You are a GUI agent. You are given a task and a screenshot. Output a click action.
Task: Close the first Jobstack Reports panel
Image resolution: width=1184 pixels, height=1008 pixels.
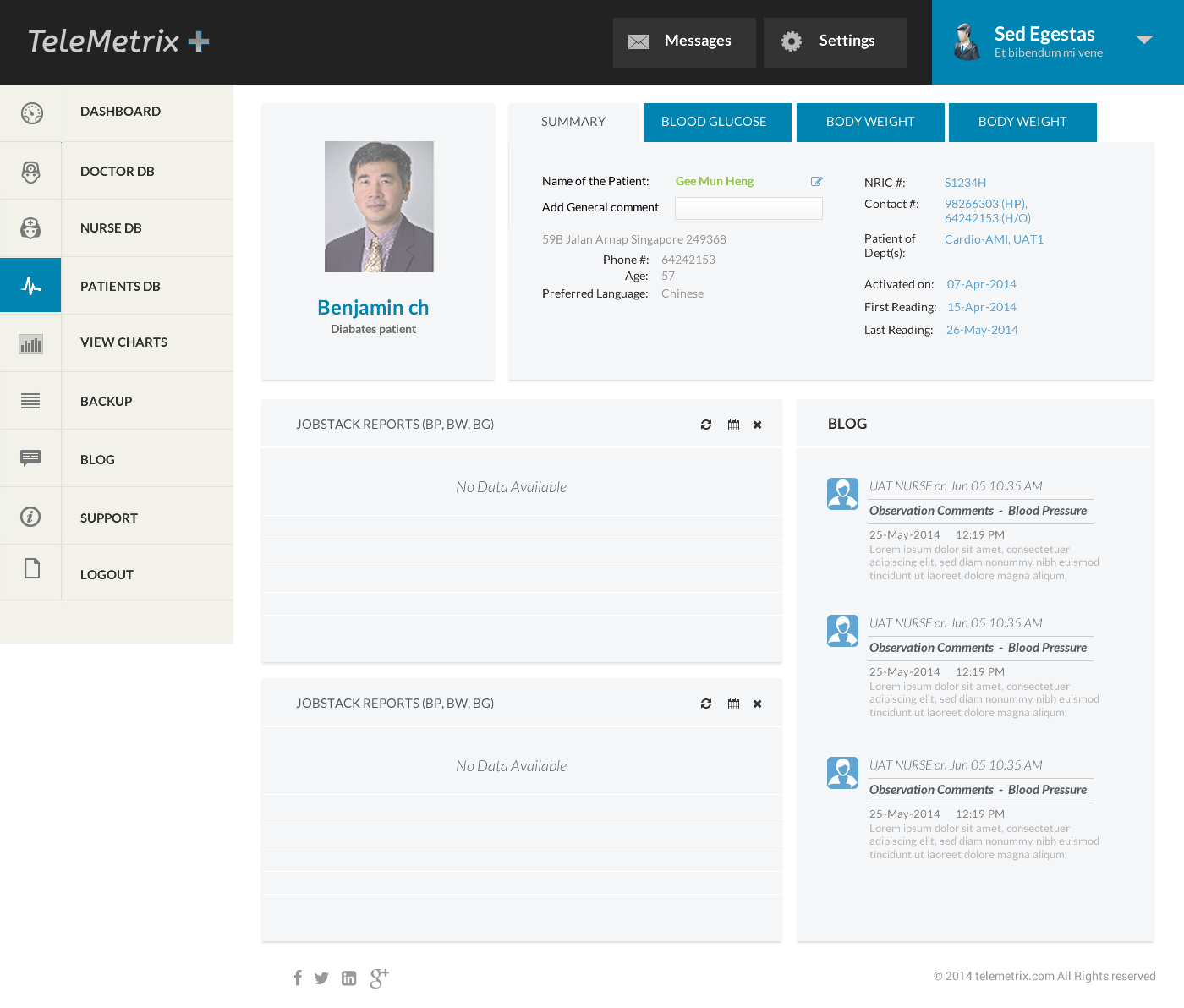tap(758, 425)
